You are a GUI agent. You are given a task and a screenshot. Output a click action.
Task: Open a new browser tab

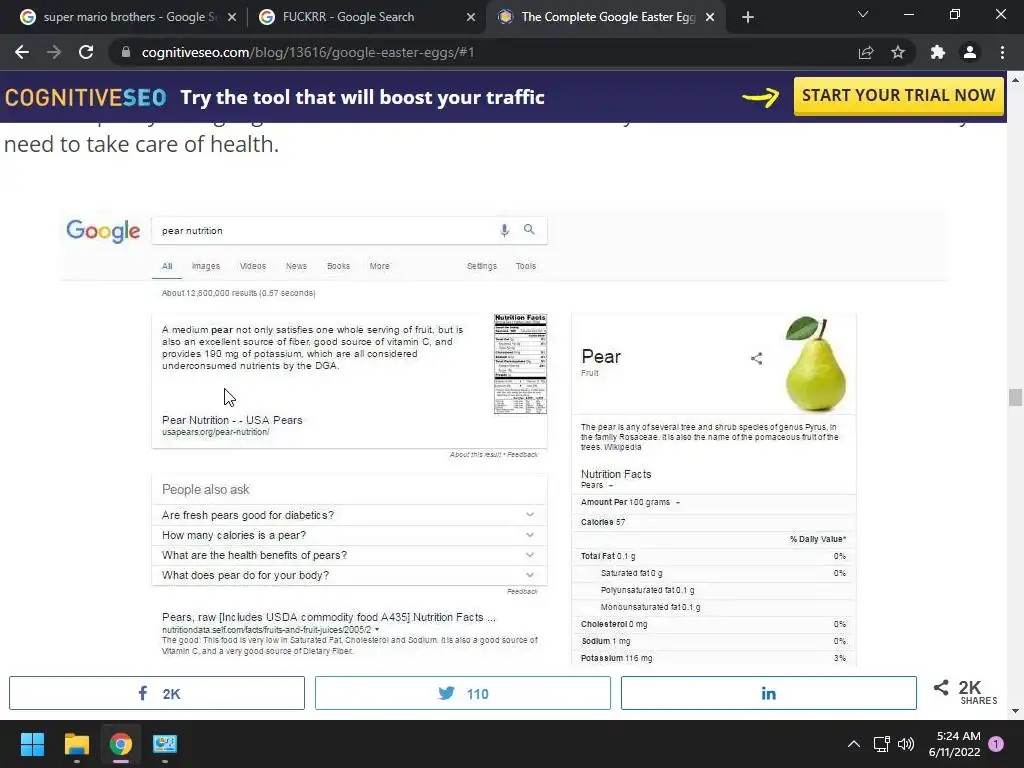point(748,17)
